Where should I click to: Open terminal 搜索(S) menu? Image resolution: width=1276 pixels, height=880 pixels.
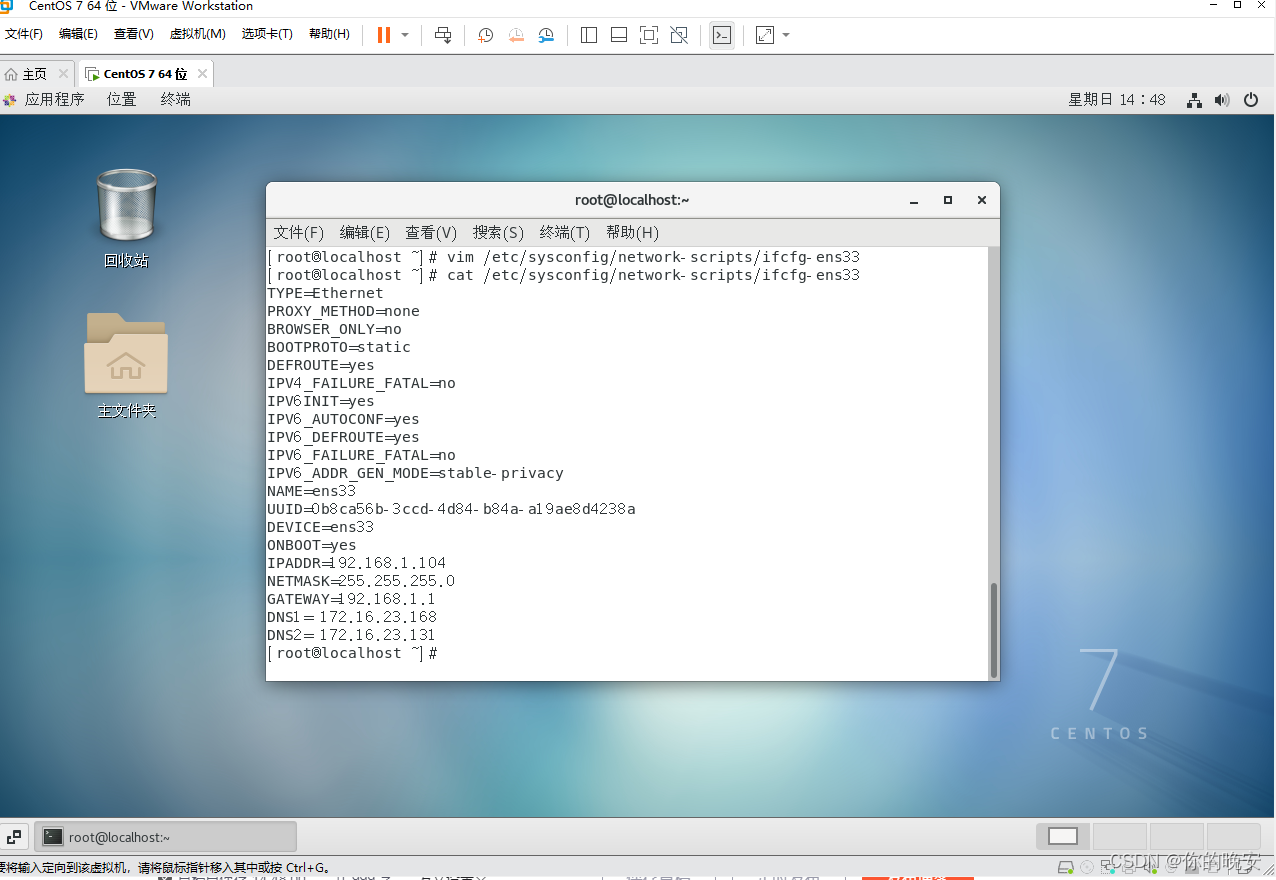[498, 232]
